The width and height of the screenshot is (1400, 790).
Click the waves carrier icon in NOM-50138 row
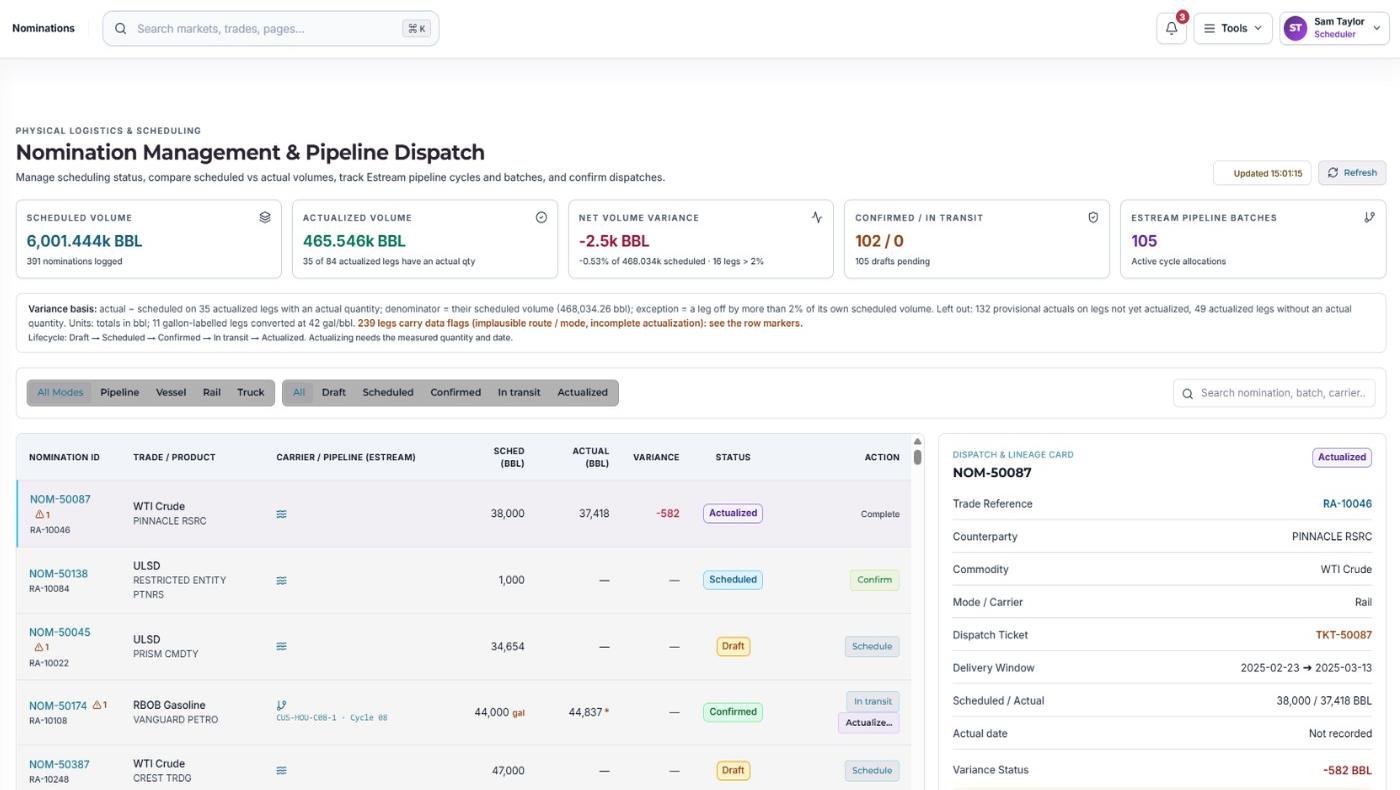(x=282, y=580)
